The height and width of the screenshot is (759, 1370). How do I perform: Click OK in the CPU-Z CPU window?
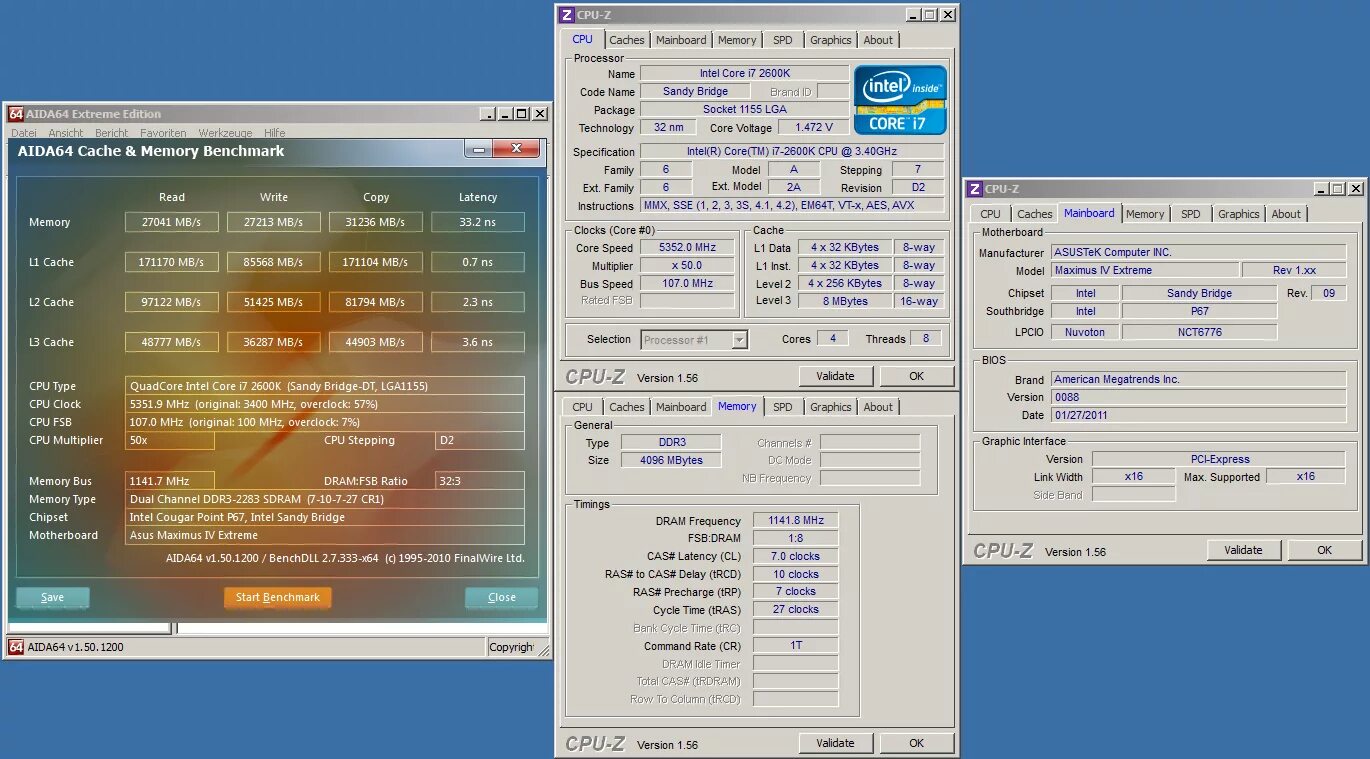(x=917, y=377)
